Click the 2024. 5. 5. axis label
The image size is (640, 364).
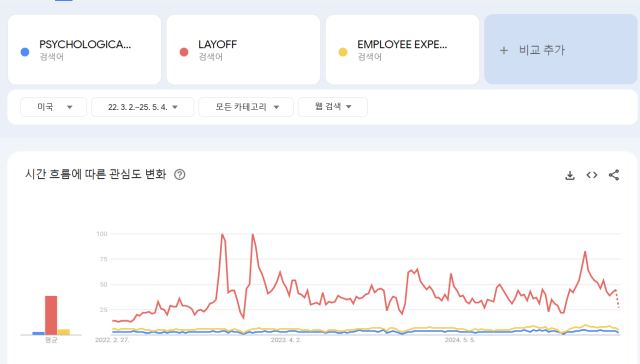pos(460,340)
